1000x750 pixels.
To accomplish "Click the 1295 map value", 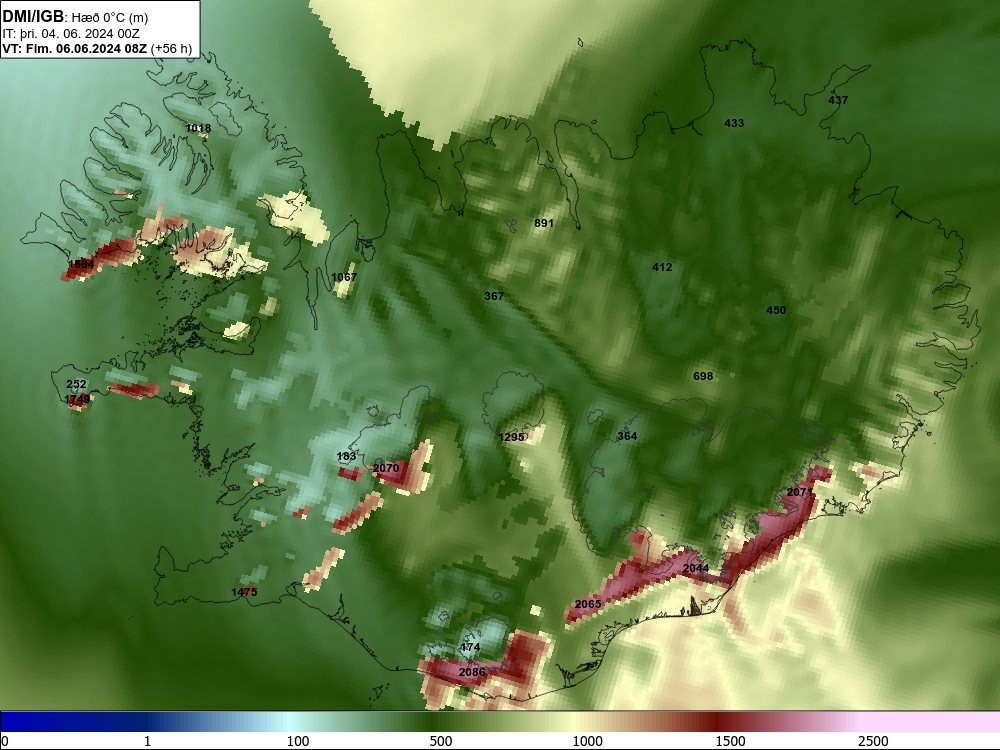I will 511,437.
